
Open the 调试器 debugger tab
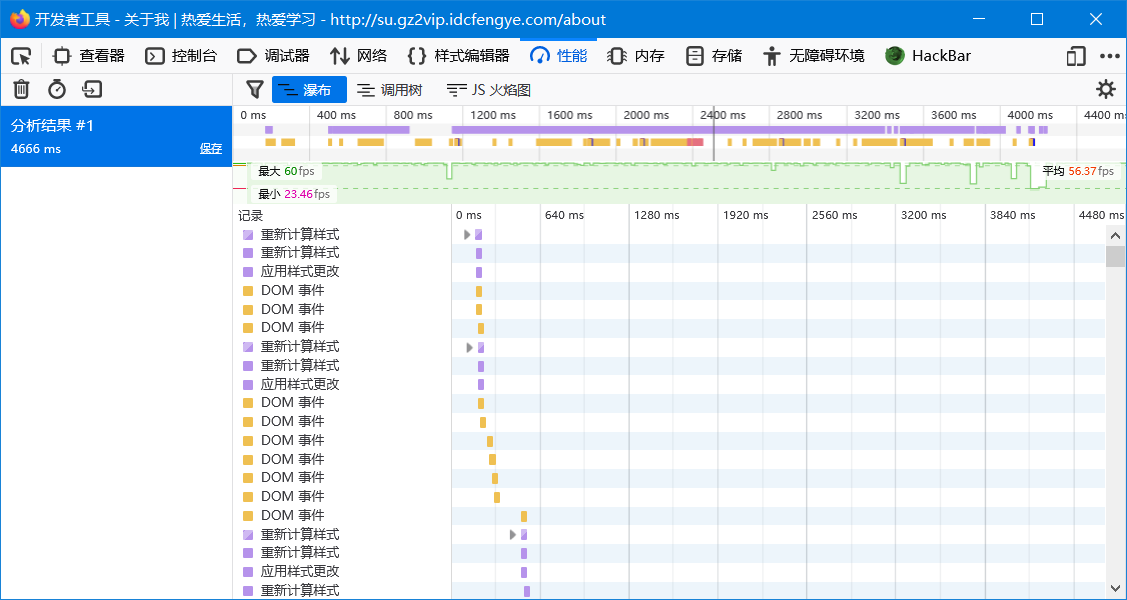tap(273, 56)
